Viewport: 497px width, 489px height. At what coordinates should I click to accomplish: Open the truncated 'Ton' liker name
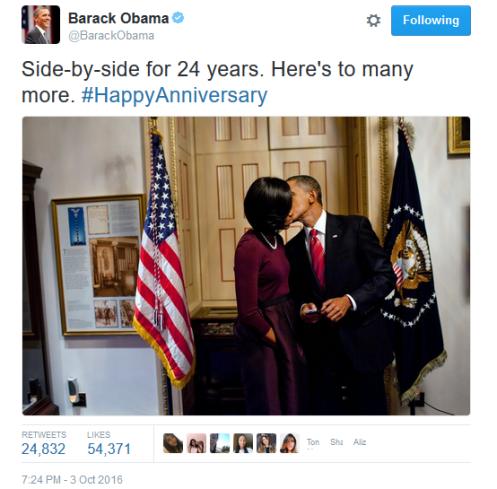(313, 442)
